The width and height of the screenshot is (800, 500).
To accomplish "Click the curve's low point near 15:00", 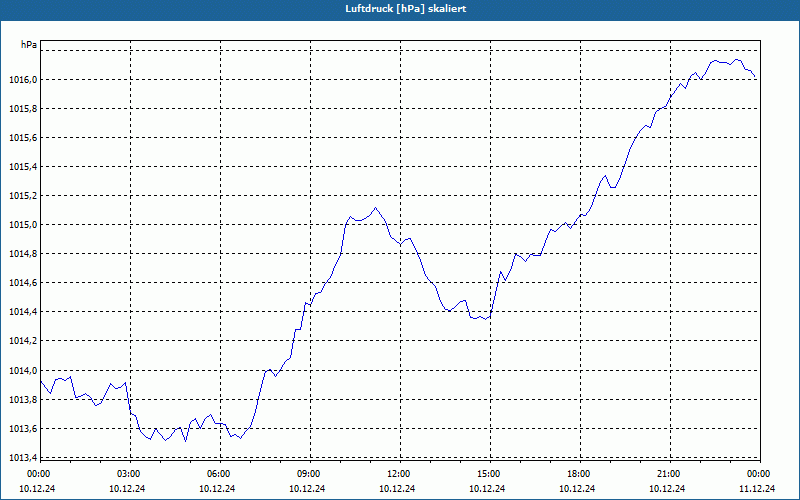I will (487, 319).
